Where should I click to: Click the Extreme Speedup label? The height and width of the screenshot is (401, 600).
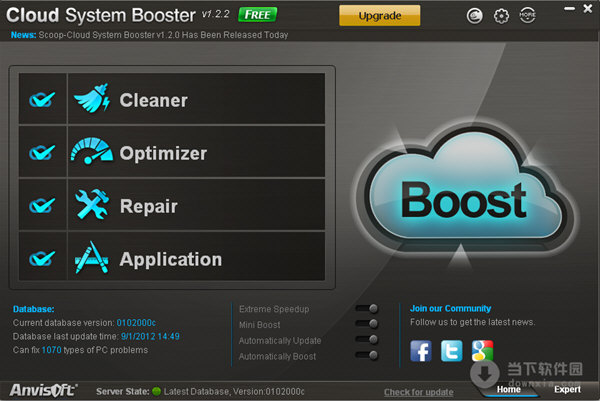[x=274, y=309]
